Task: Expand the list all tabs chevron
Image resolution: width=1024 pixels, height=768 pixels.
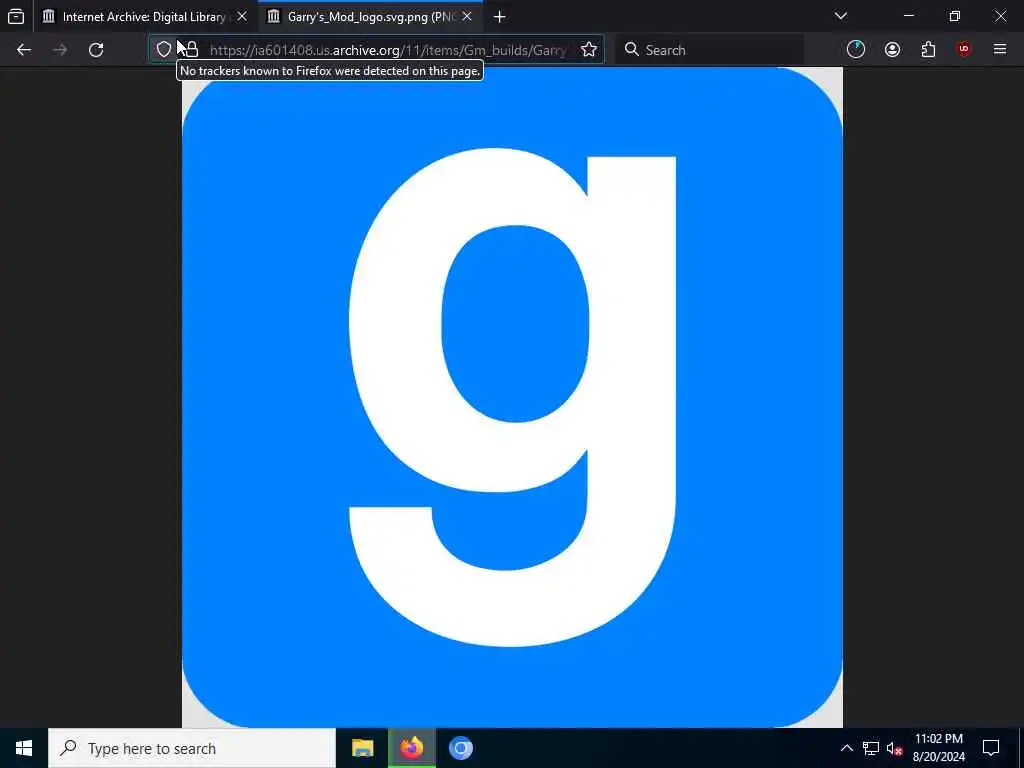Action: [841, 16]
